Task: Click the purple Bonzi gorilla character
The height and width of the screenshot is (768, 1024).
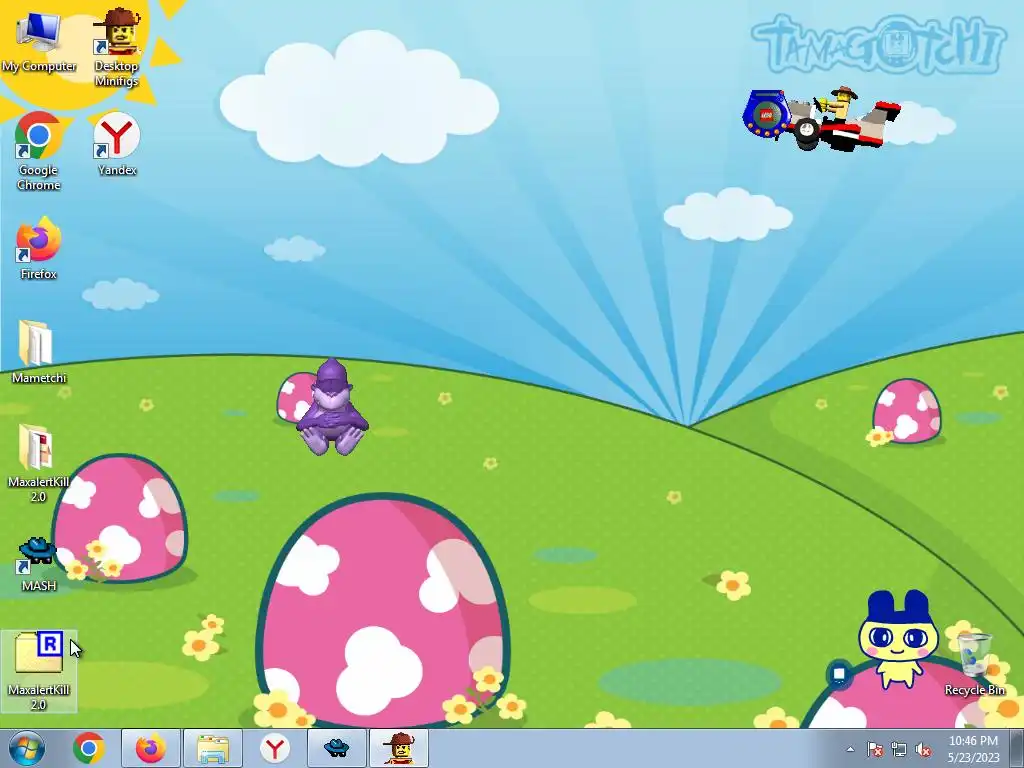Action: 332,406
